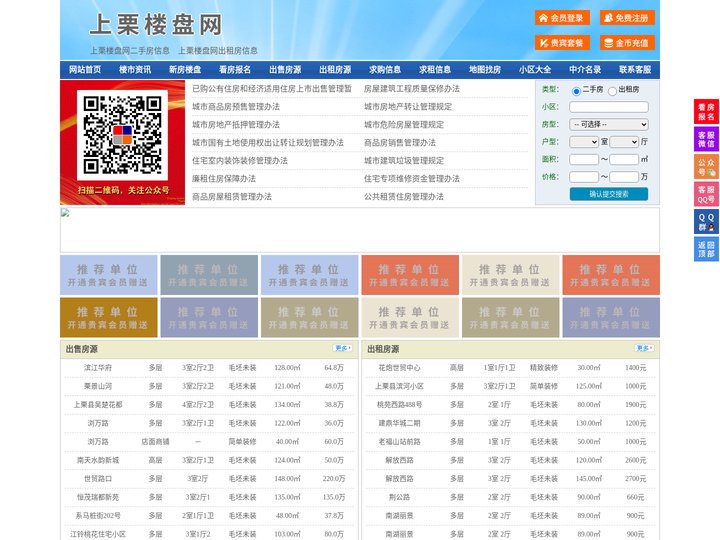Open the 看房报名 navigation menu item
The image size is (720, 540).
coord(235,70)
